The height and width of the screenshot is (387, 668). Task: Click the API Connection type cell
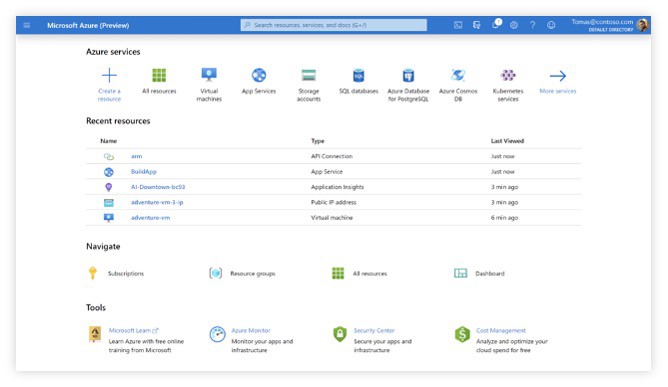pyautogui.click(x=331, y=156)
